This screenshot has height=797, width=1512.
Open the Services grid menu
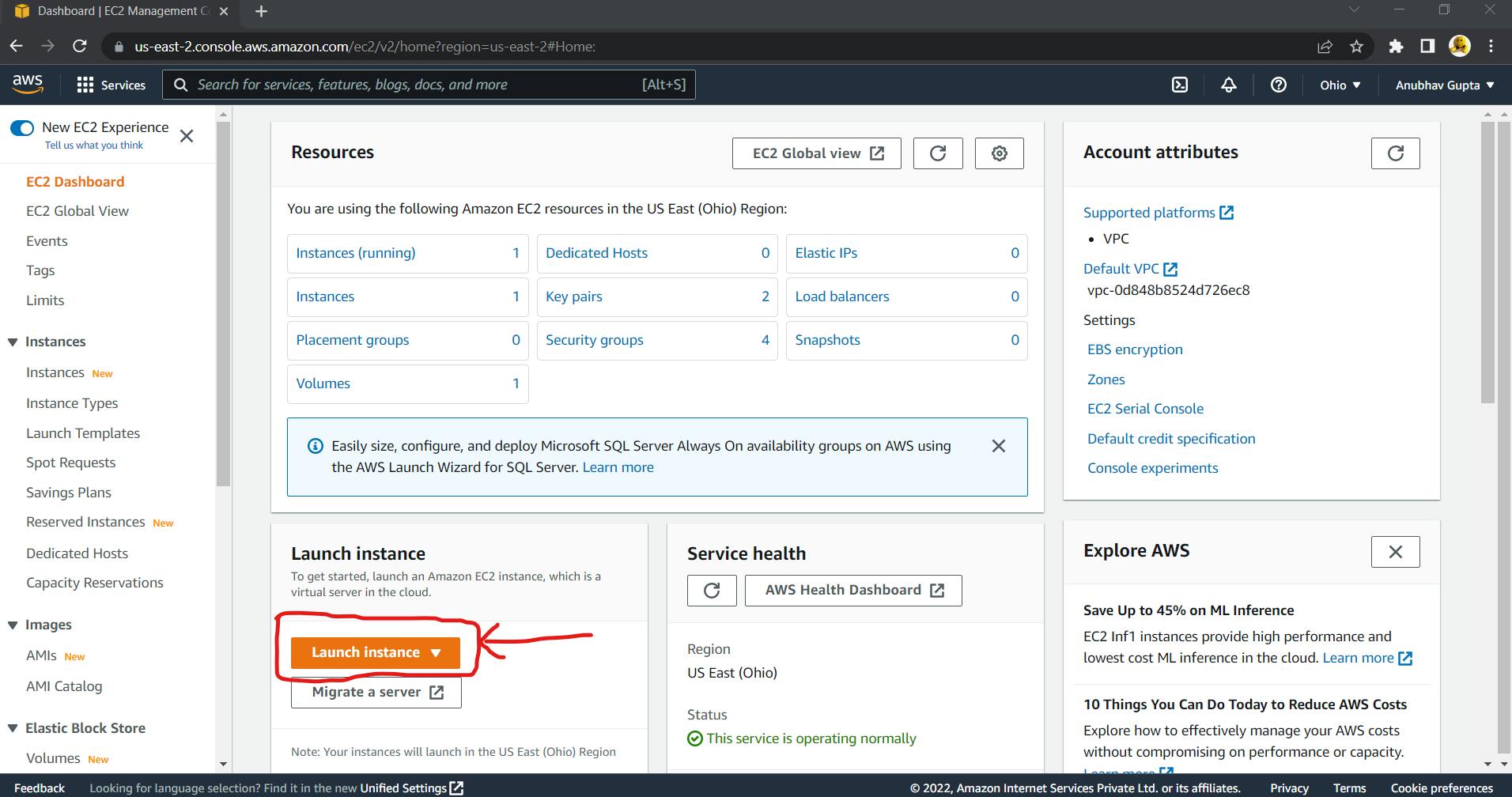point(112,85)
